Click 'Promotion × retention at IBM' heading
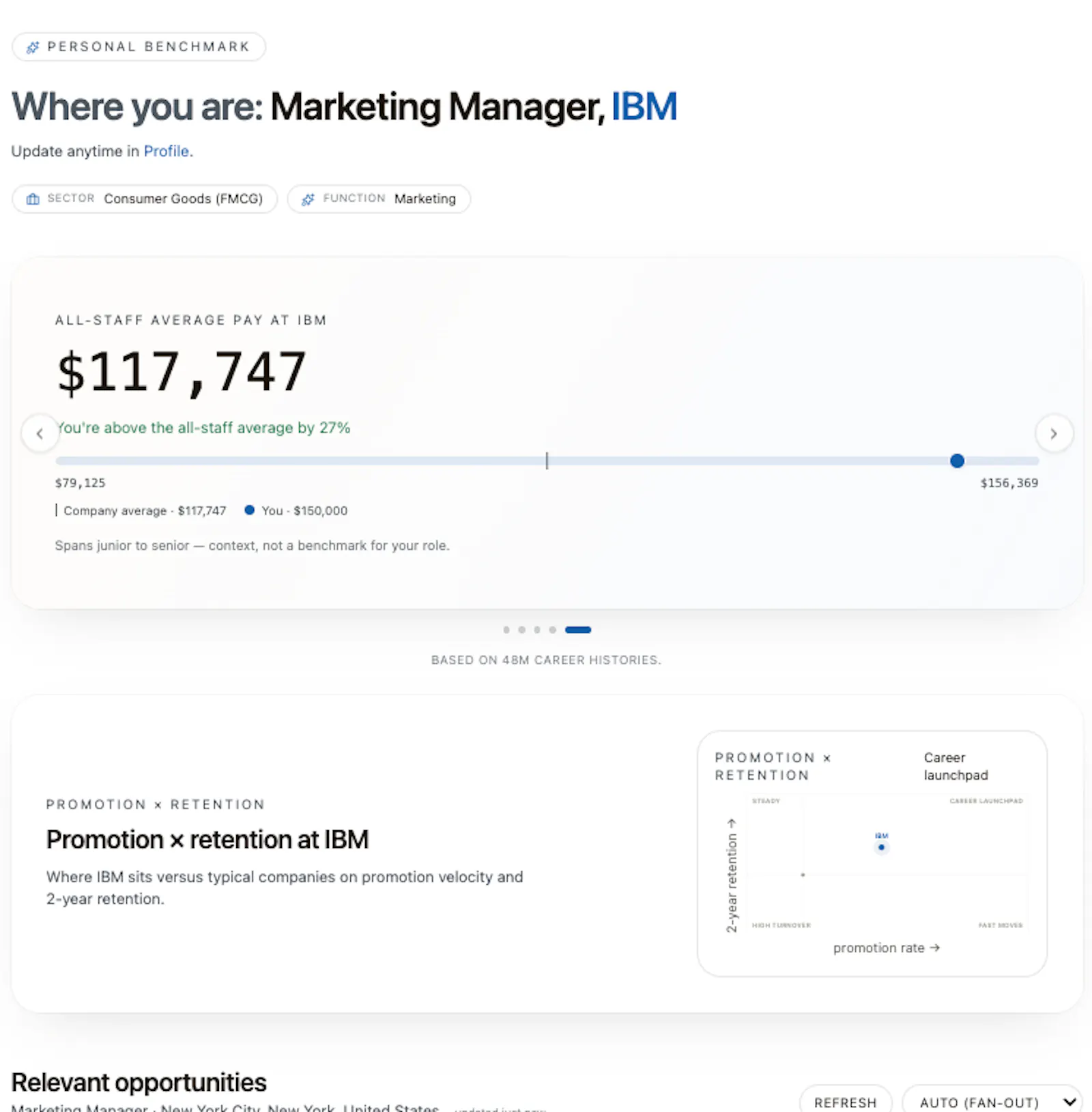This screenshot has width=1092, height=1112. click(207, 840)
